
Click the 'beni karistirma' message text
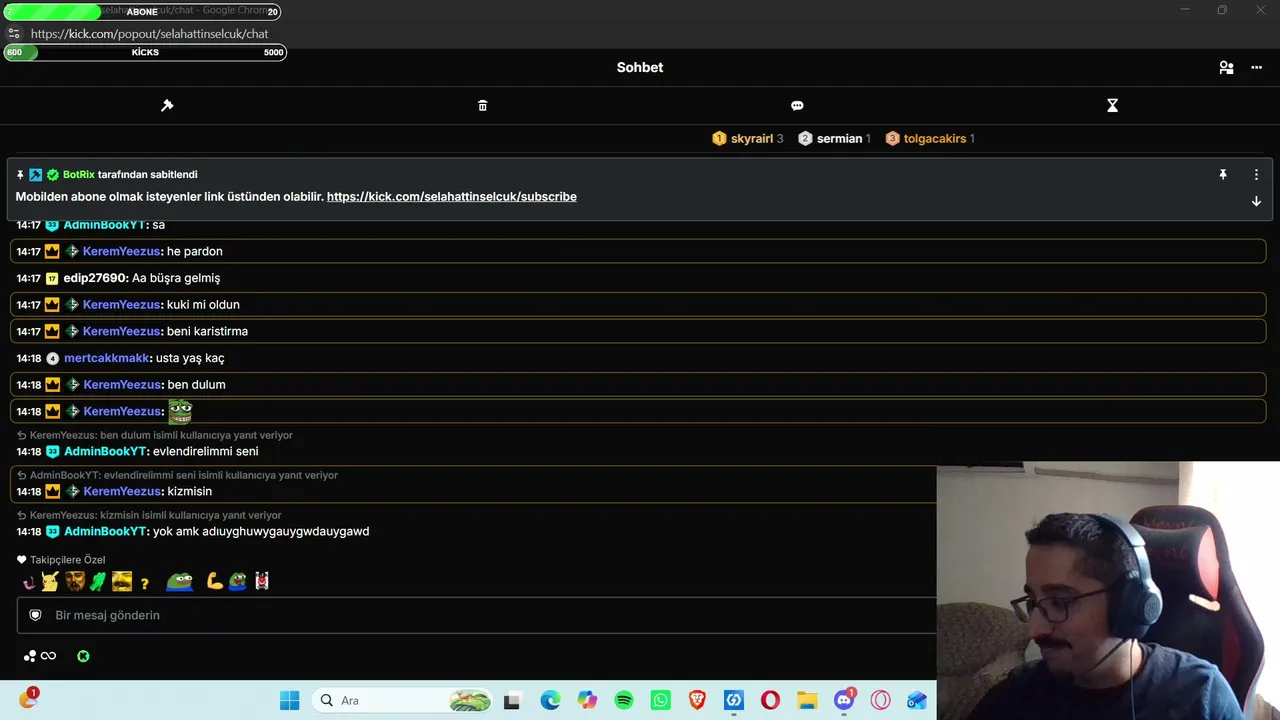[x=207, y=331]
